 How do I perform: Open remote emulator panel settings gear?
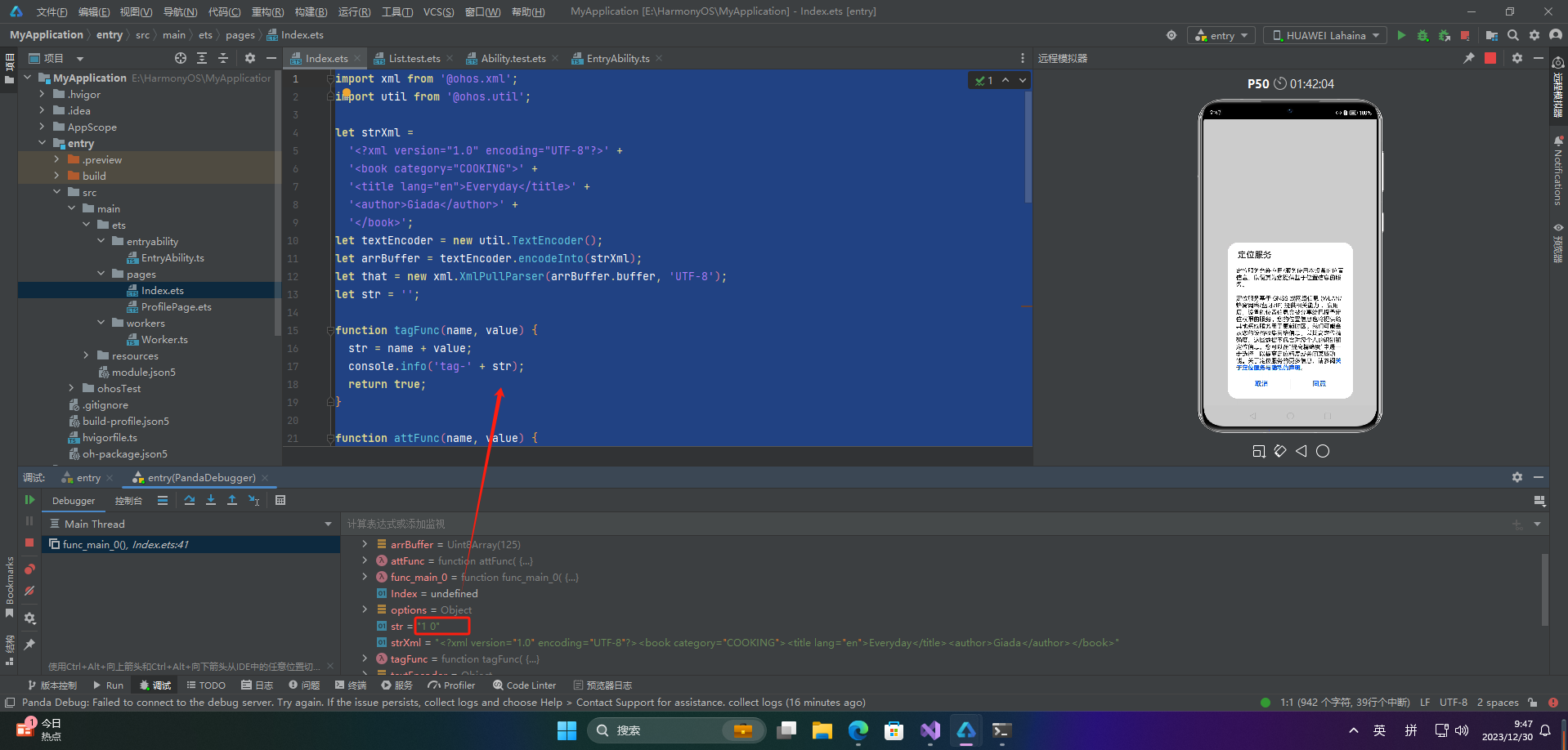pyautogui.click(x=1517, y=58)
